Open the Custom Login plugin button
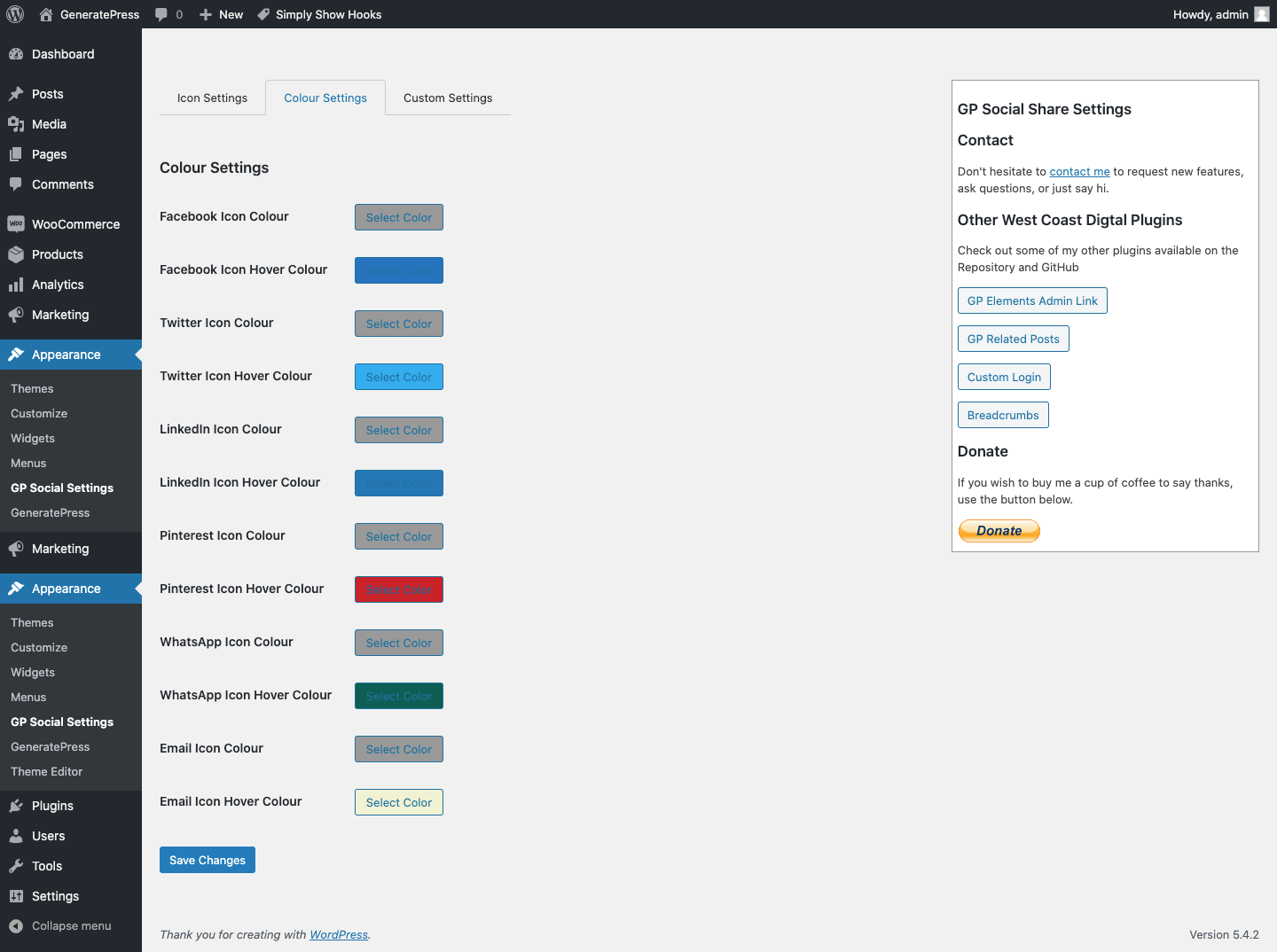Screen dimensions: 1277x952 [1004, 377]
